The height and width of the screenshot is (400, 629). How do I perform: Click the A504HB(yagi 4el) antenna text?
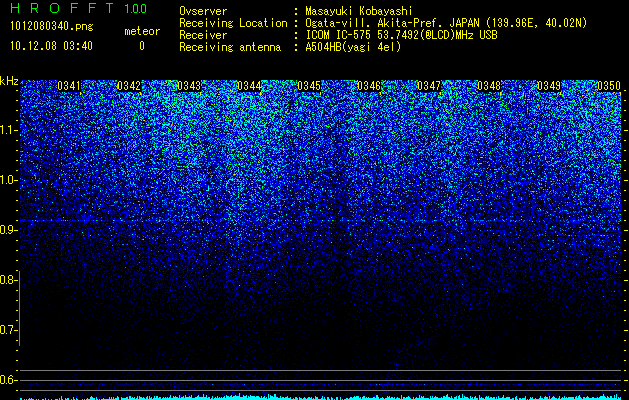click(x=353, y=47)
